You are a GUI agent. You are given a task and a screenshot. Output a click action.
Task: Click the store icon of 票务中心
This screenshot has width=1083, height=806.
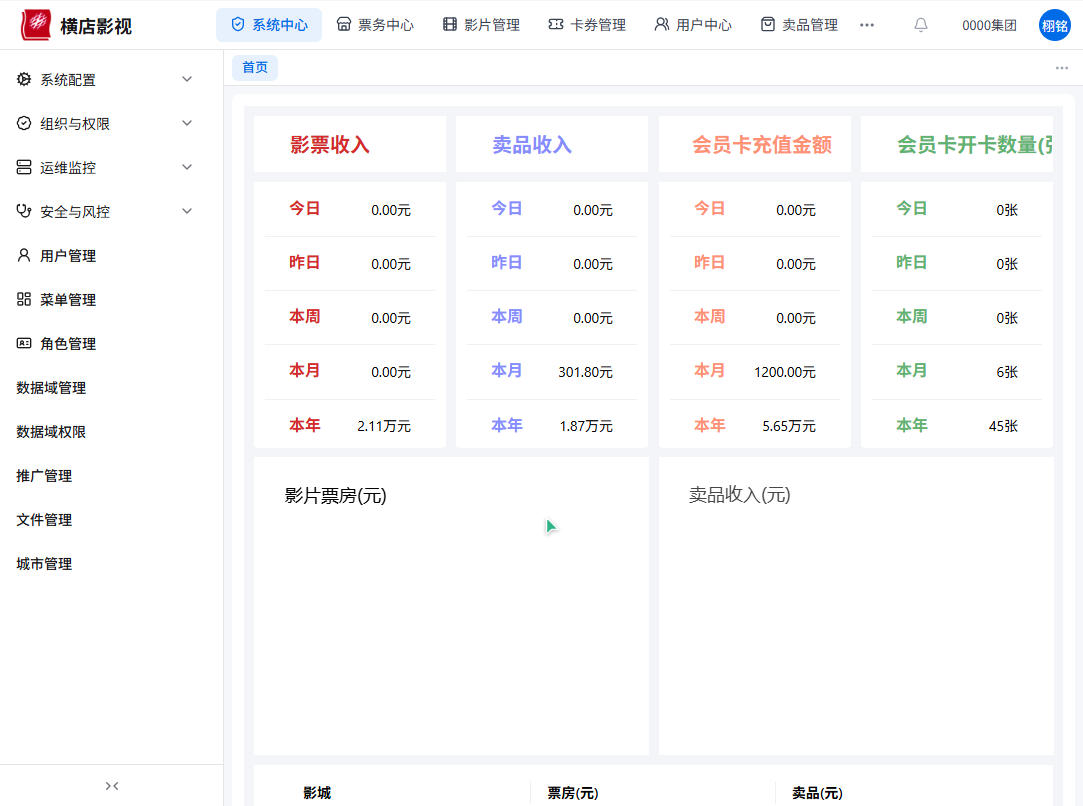(343, 25)
